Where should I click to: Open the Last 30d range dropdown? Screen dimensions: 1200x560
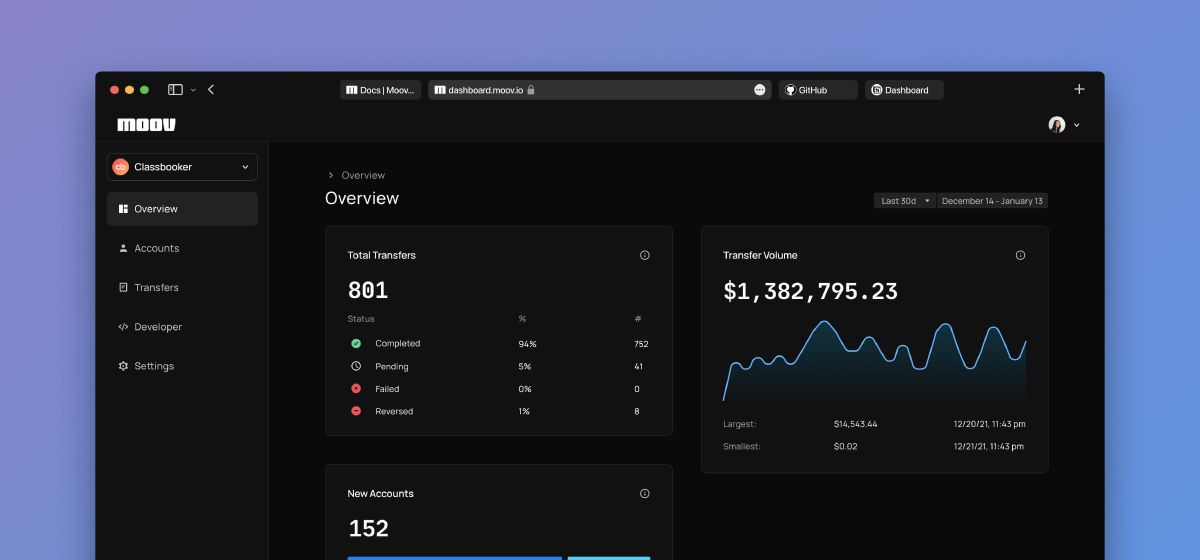pyautogui.click(x=904, y=201)
